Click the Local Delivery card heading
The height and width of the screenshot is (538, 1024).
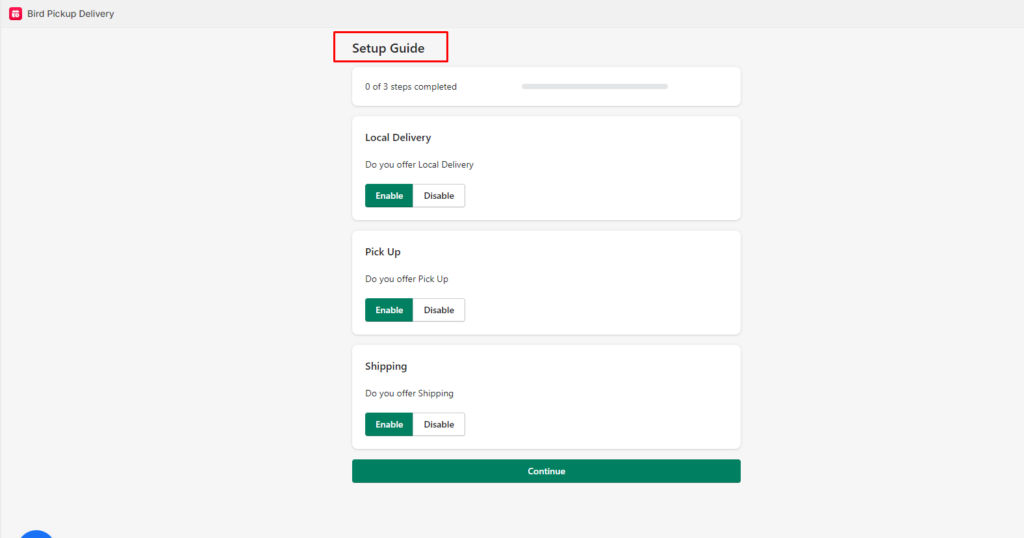pyautogui.click(x=398, y=137)
